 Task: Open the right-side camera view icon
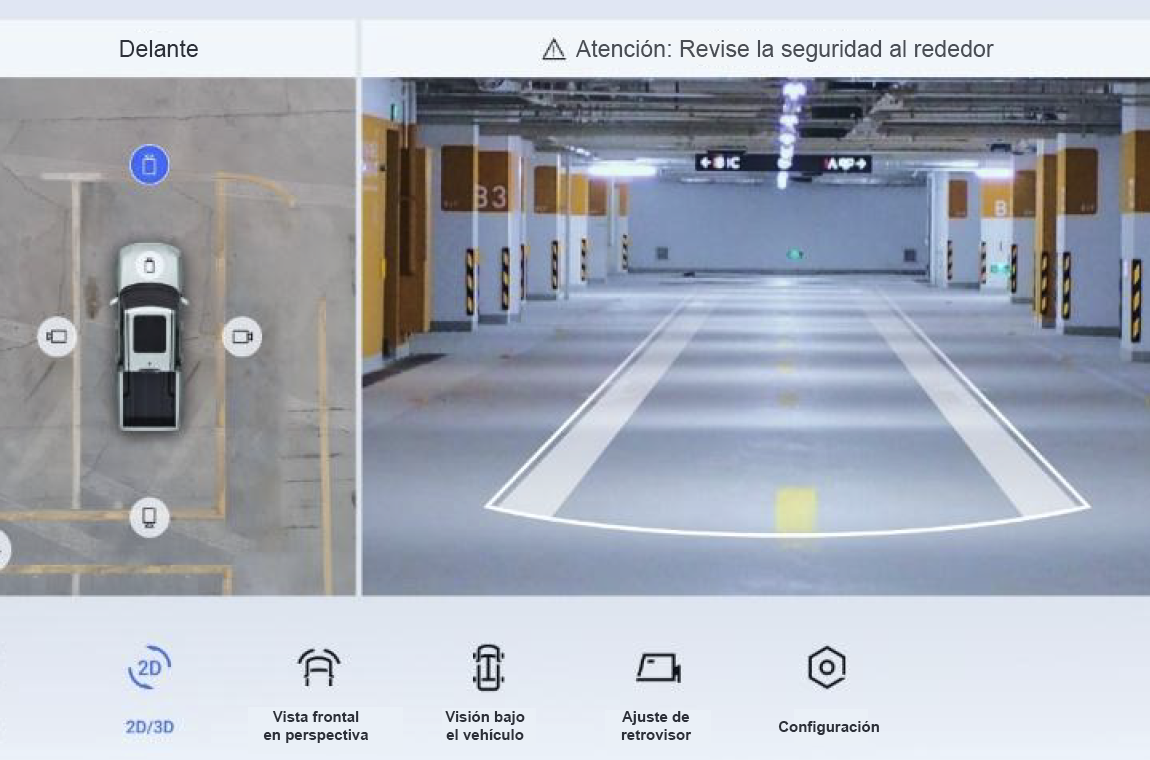[243, 337]
